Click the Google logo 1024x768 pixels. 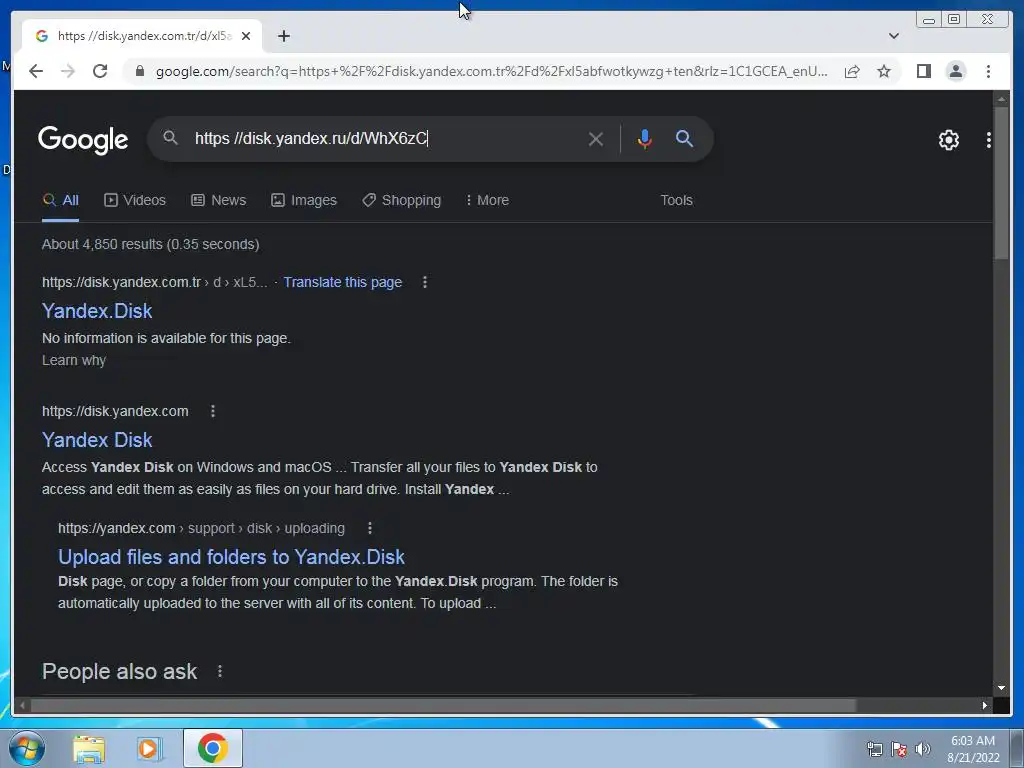83,140
